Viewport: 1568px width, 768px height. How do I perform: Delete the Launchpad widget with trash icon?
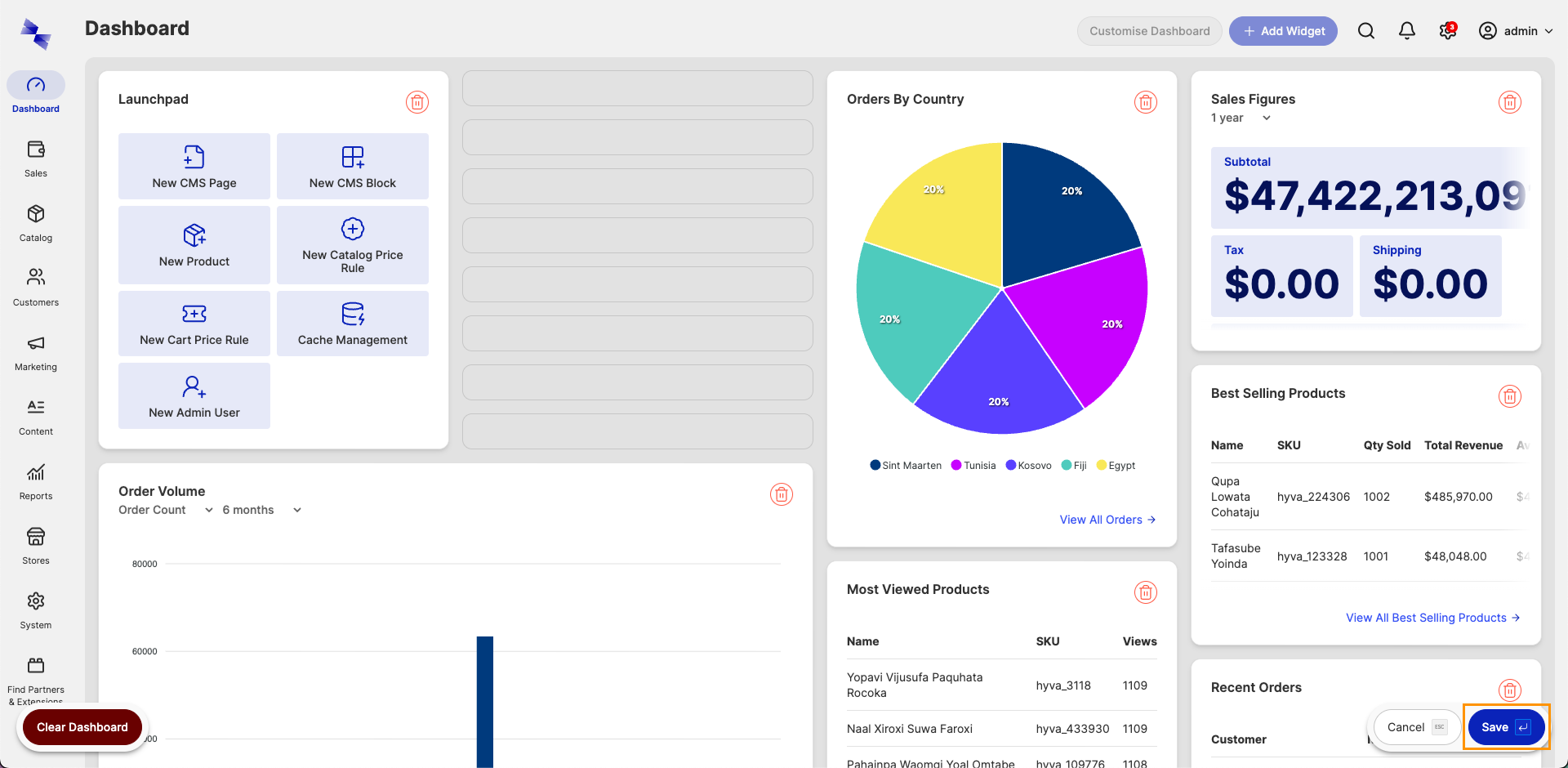click(x=417, y=102)
